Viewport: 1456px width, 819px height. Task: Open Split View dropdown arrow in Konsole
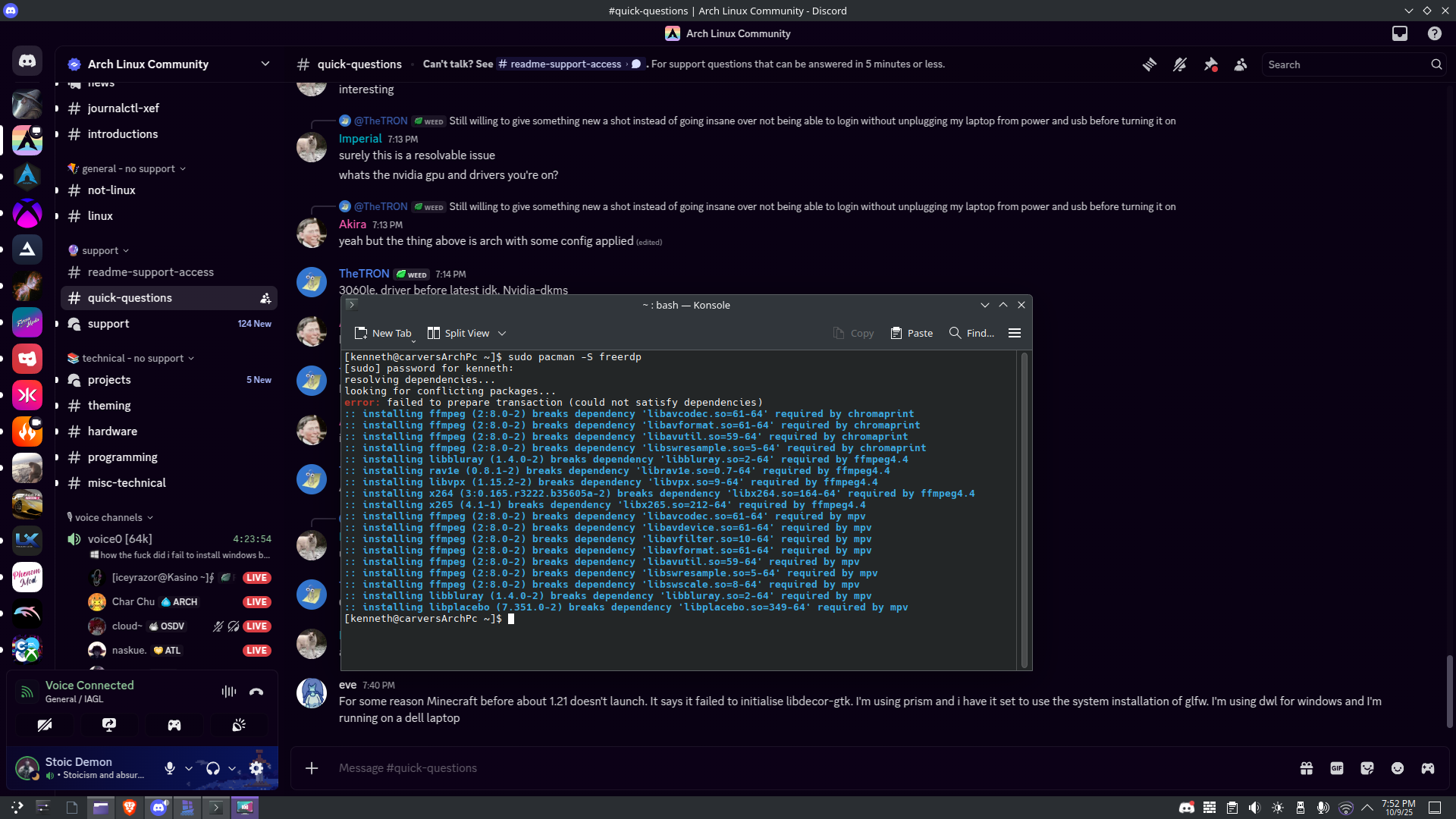(502, 333)
